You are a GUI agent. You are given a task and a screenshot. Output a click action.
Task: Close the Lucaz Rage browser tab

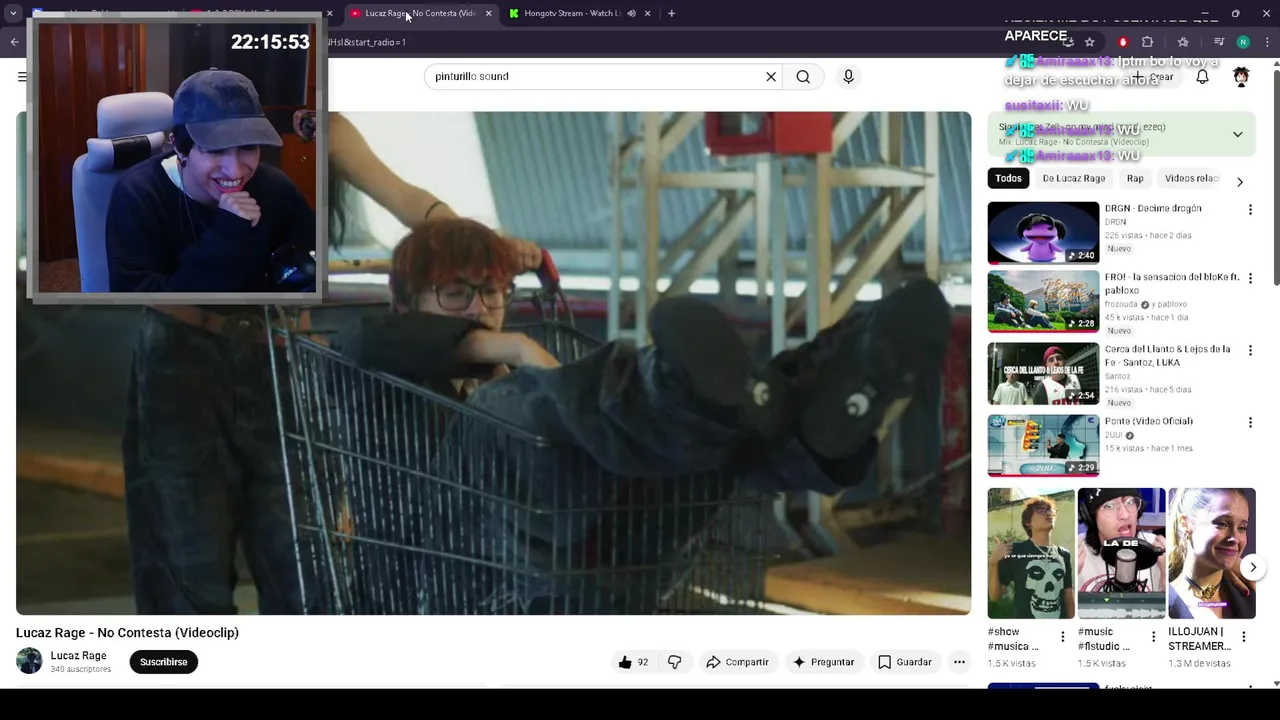488,13
